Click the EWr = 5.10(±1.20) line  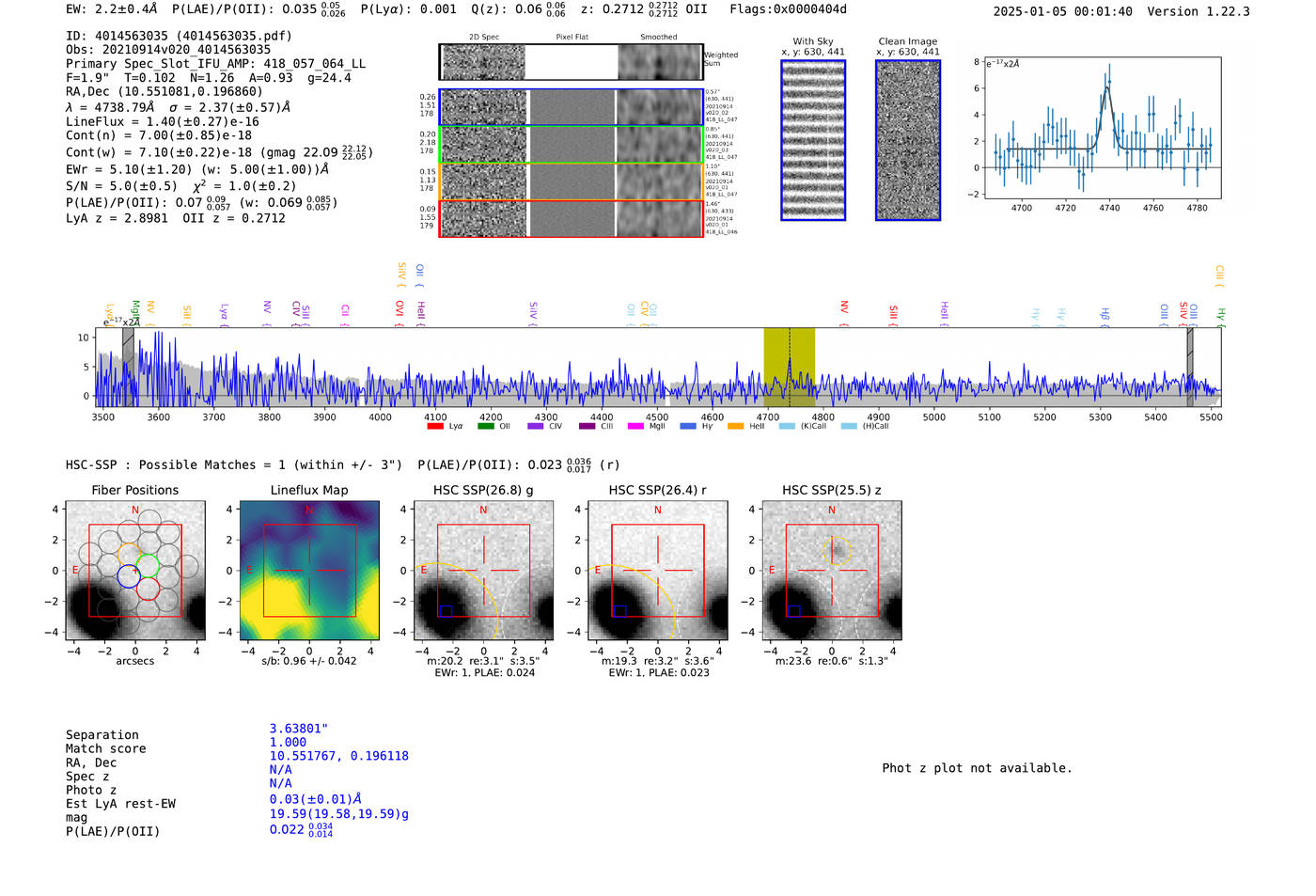point(197,170)
